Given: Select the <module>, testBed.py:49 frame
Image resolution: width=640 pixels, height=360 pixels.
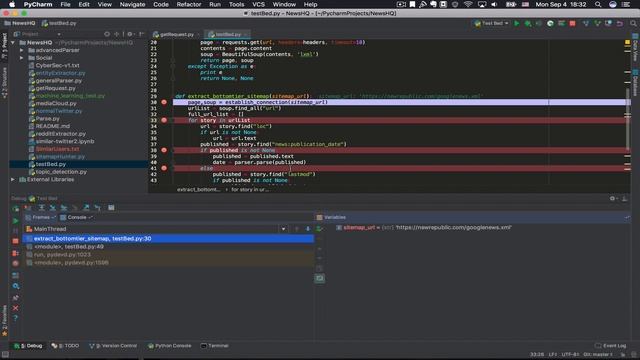Looking at the screenshot, I should (168, 247).
